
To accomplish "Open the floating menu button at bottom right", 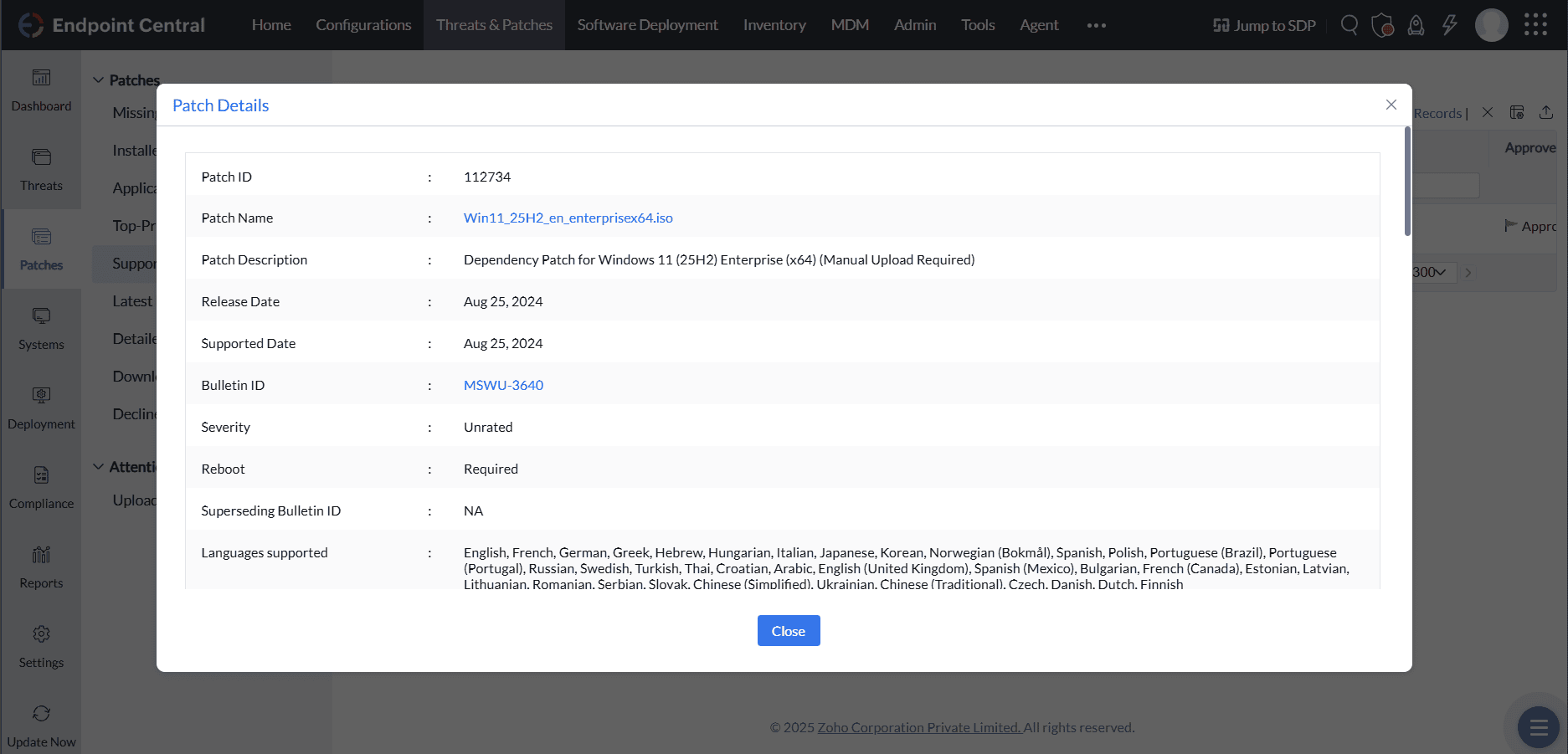I will tap(1538, 727).
